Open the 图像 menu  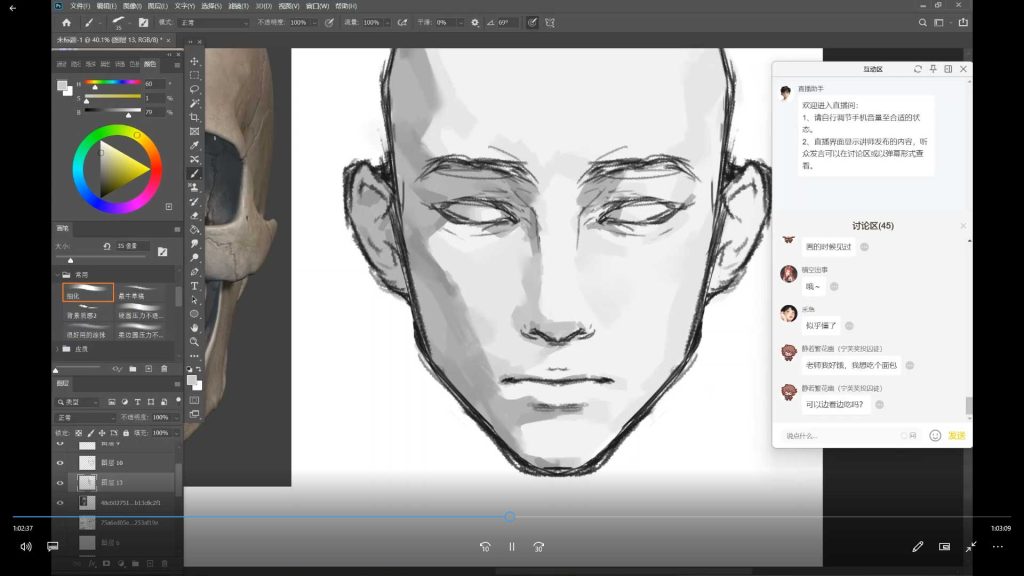(132, 6)
